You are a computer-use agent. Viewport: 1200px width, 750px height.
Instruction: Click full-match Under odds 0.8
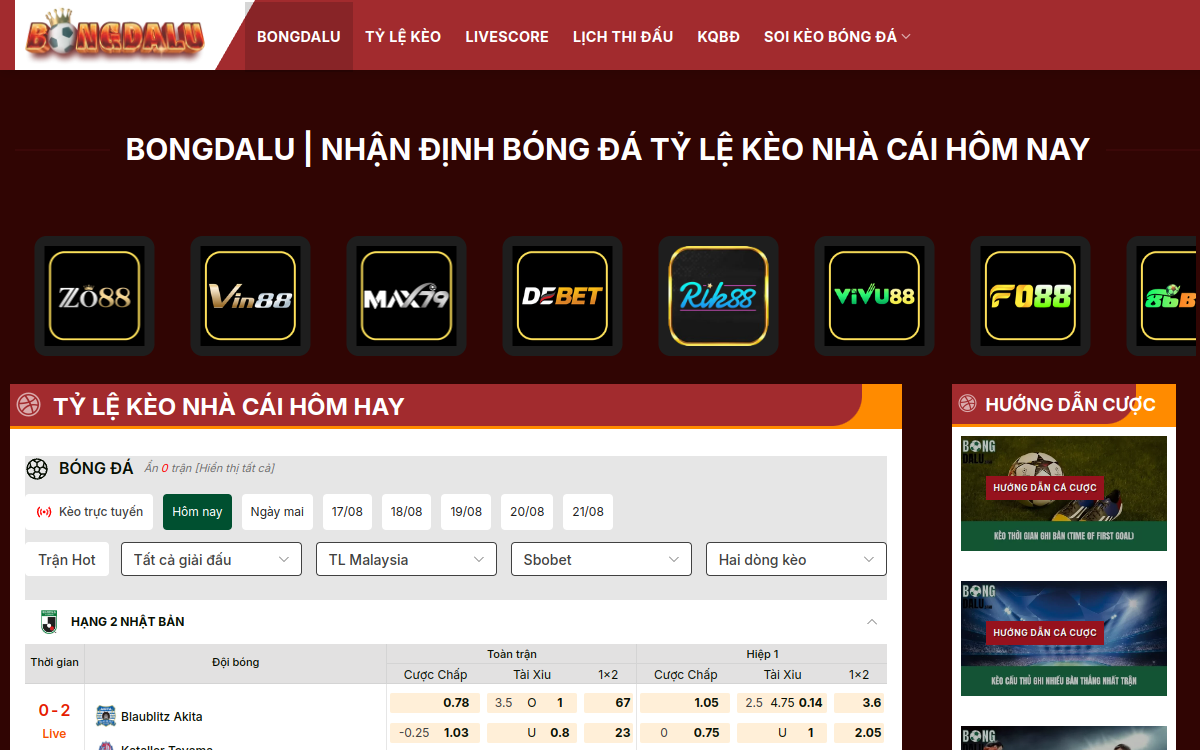click(560, 732)
